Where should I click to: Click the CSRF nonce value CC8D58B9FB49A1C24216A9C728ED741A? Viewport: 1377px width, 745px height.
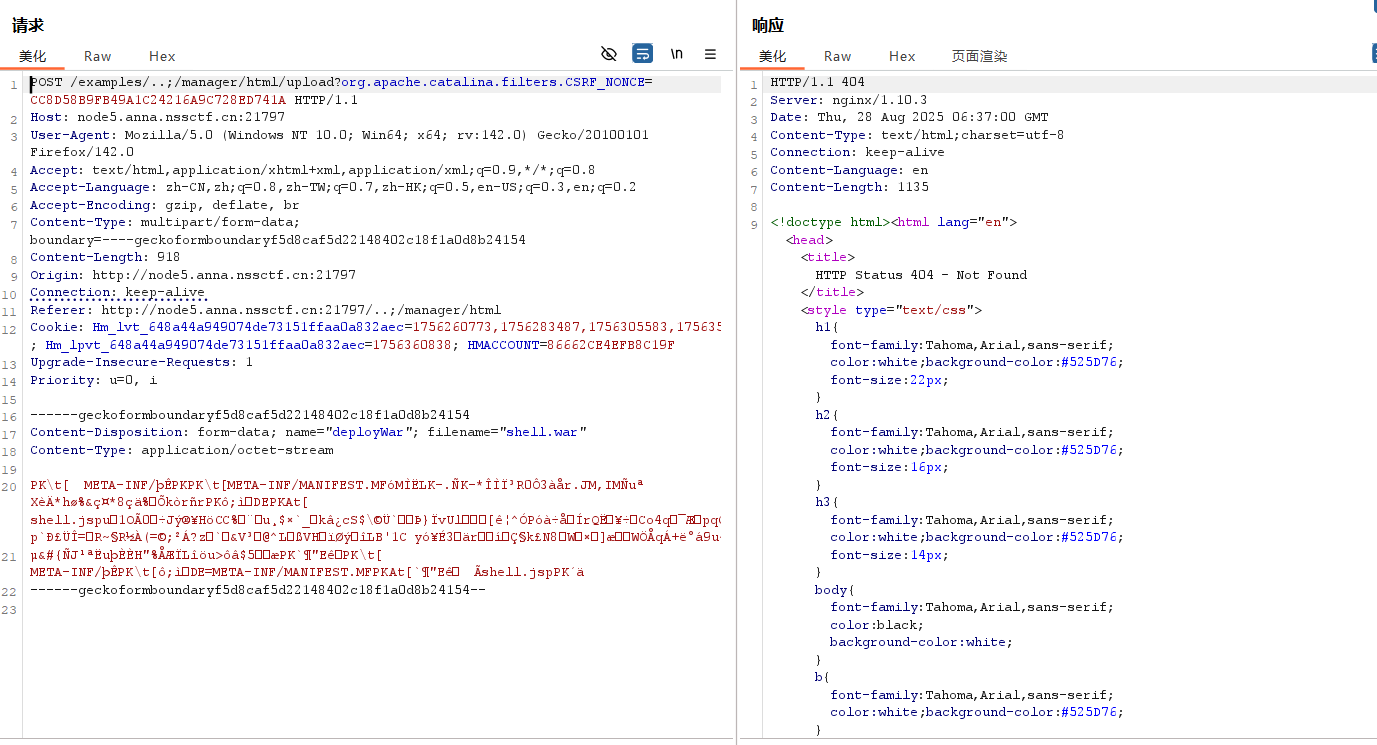coord(158,100)
